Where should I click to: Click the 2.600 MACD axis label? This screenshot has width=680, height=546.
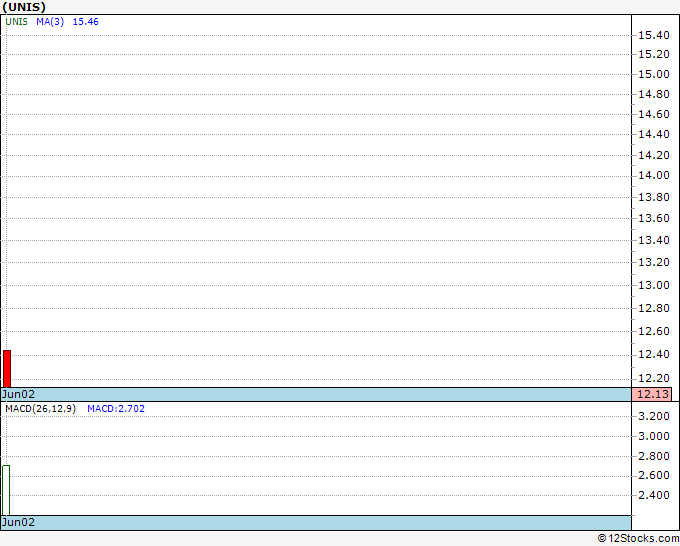click(x=654, y=475)
